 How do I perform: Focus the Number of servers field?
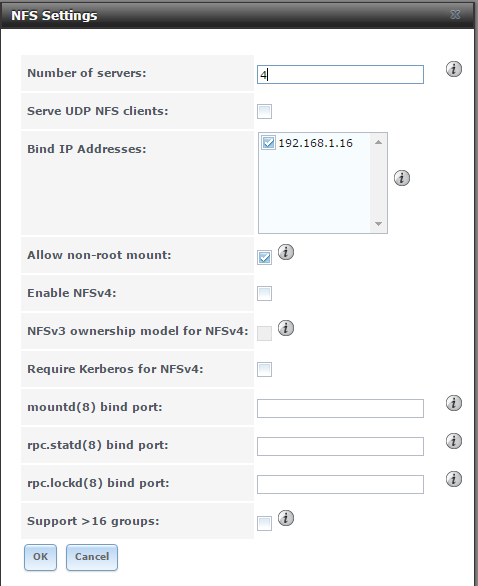pyautogui.click(x=340, y=74)
